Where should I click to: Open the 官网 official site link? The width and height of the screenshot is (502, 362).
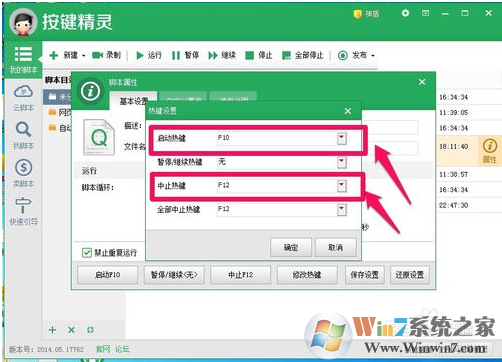pyautogui.click(x=103, y=349)
